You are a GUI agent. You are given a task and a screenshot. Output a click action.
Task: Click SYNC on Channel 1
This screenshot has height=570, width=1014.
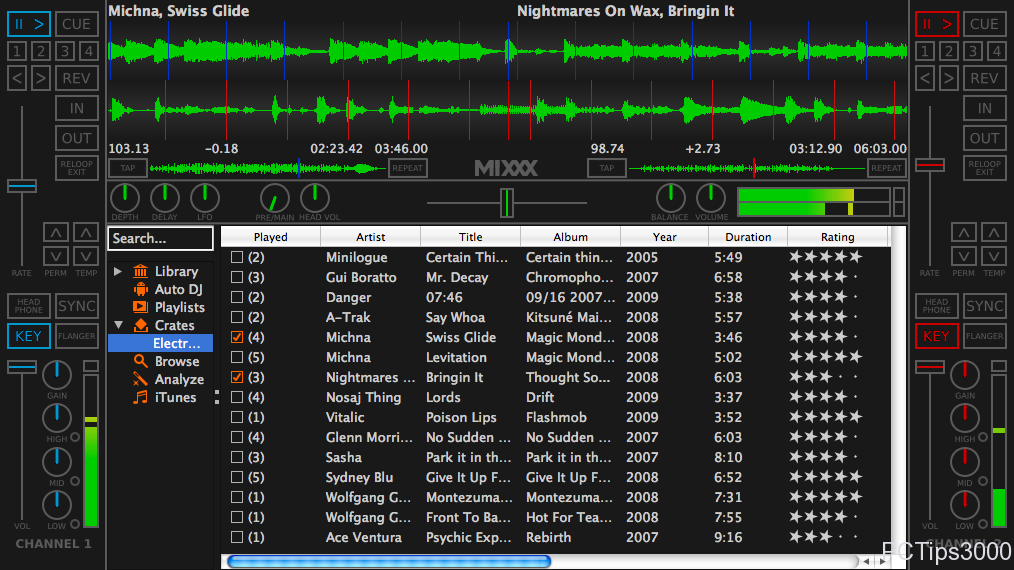tap(76, 305)
